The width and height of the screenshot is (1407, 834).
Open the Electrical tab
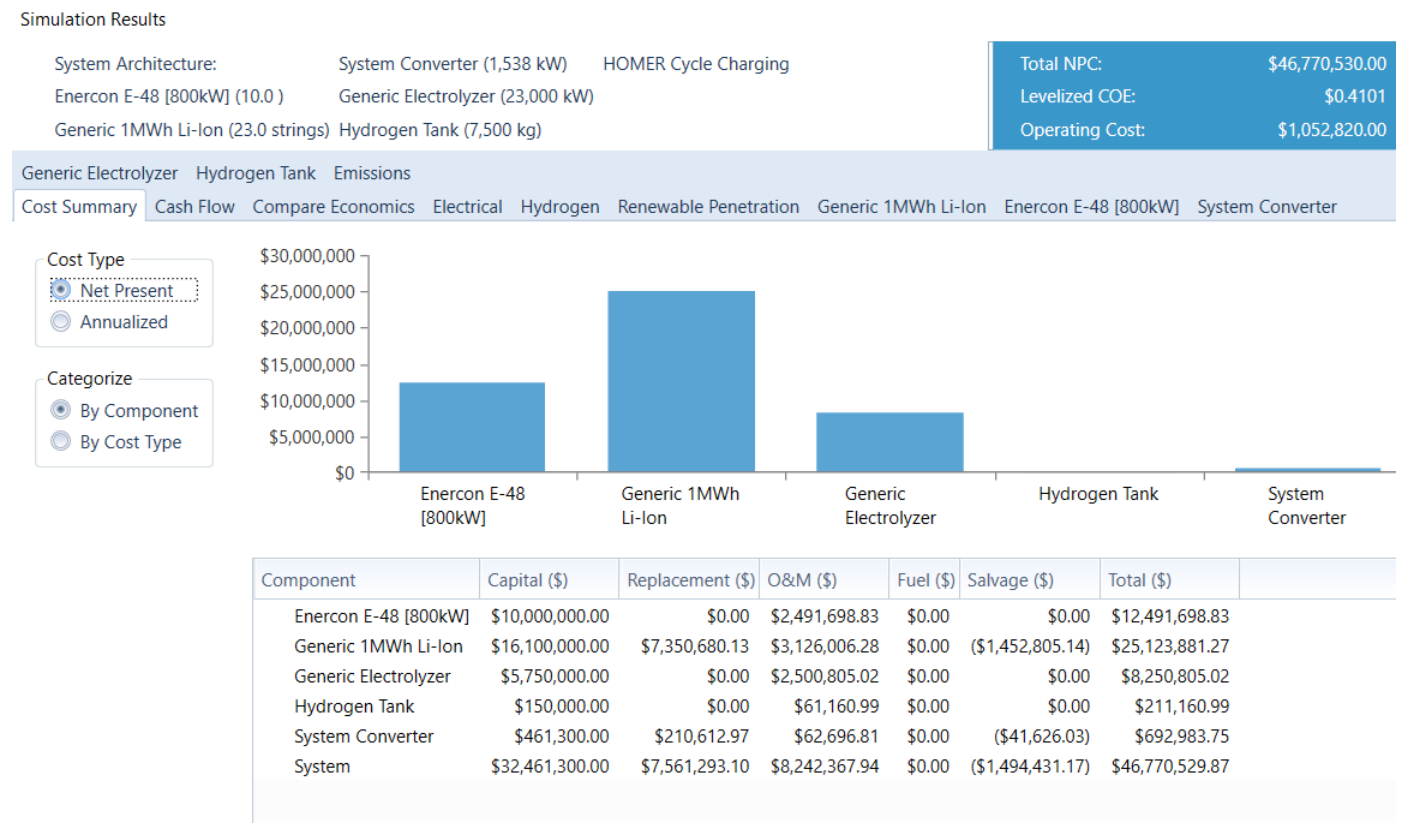coord(467,206)
